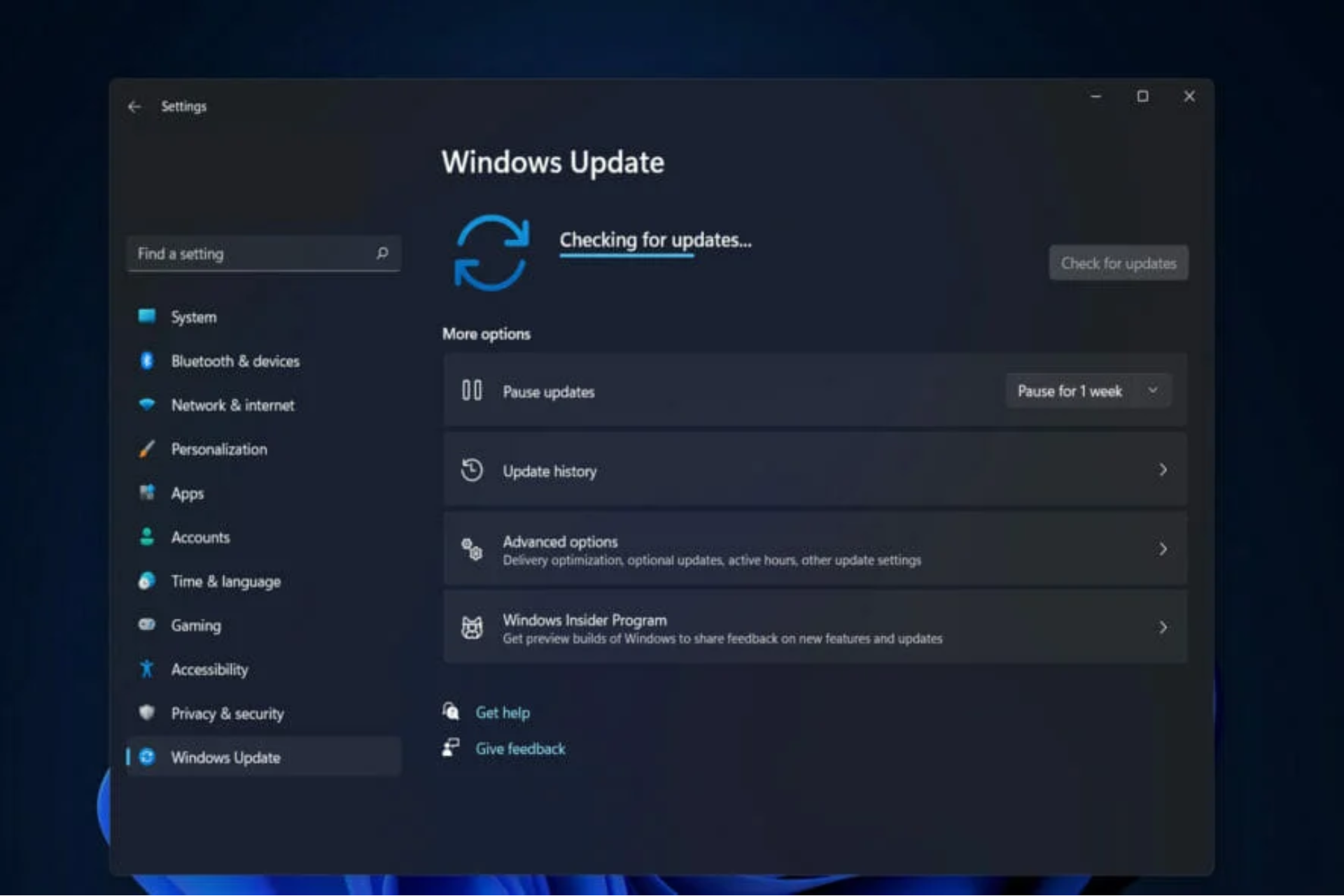Go to Network & internet
Screen dimensions: 1344x896
[264, 405]
